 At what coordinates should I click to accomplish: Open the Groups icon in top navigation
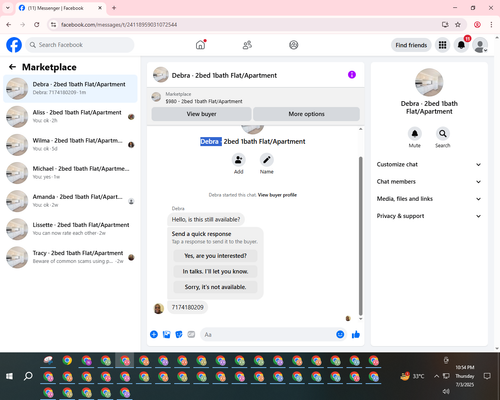coord(294,45)
